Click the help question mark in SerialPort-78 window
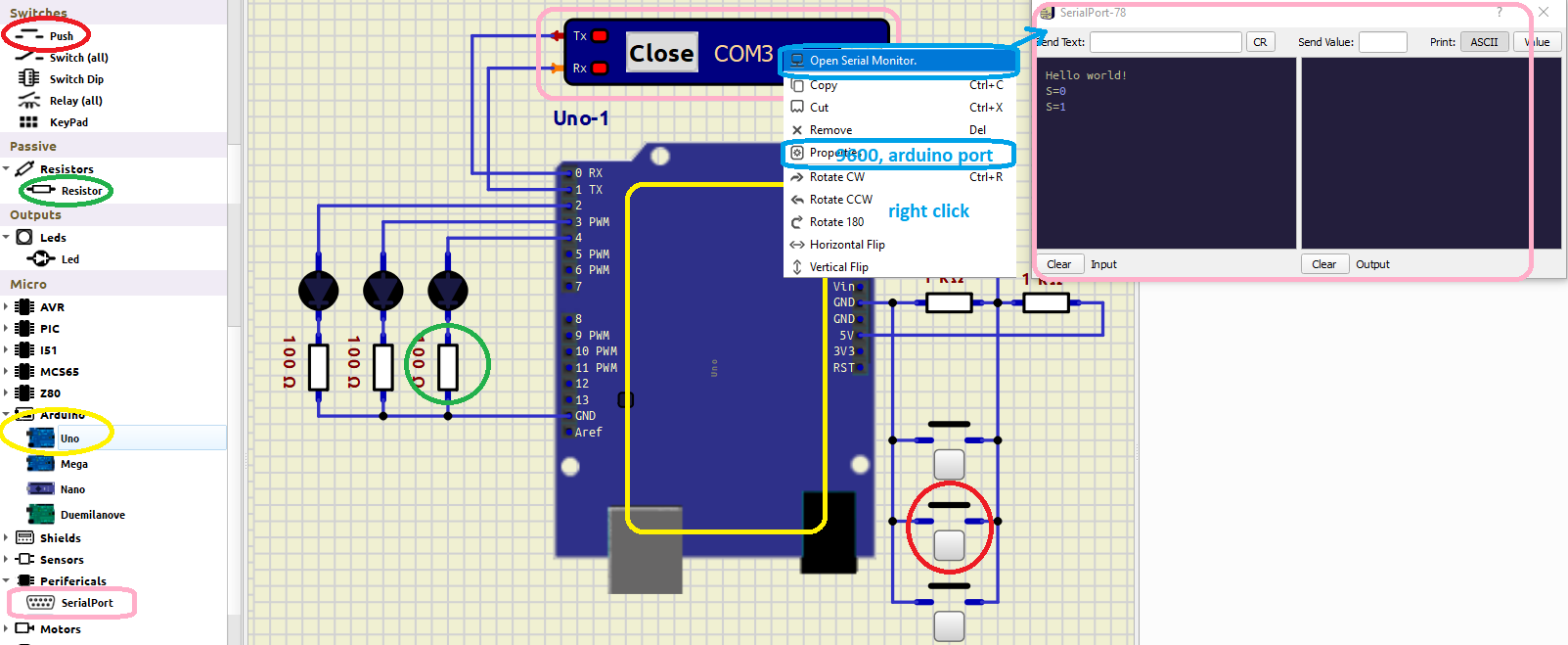 click(x=1500, y=13)
